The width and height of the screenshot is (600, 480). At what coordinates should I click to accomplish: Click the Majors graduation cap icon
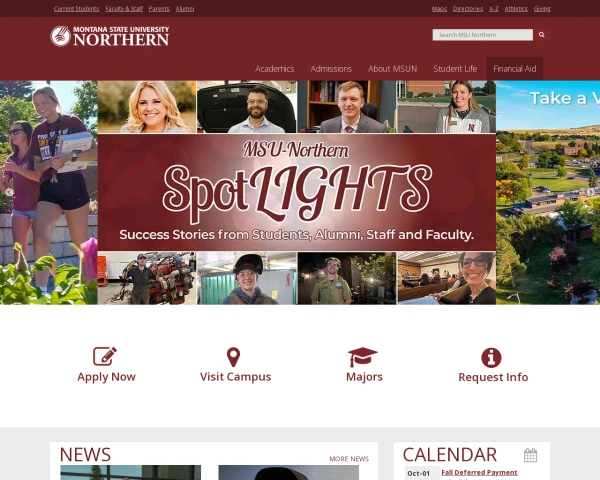point(362,357)
